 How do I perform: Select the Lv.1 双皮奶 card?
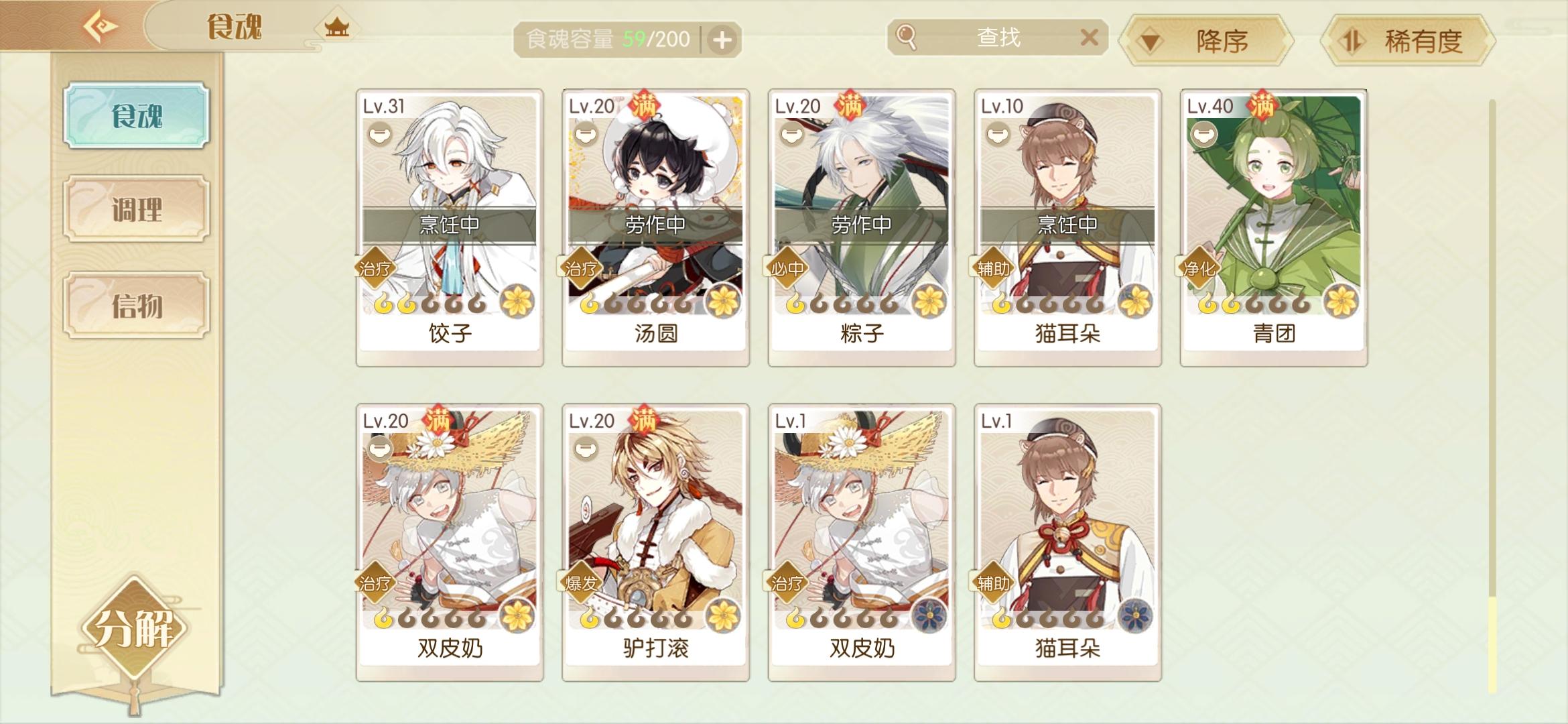point(861,542)
